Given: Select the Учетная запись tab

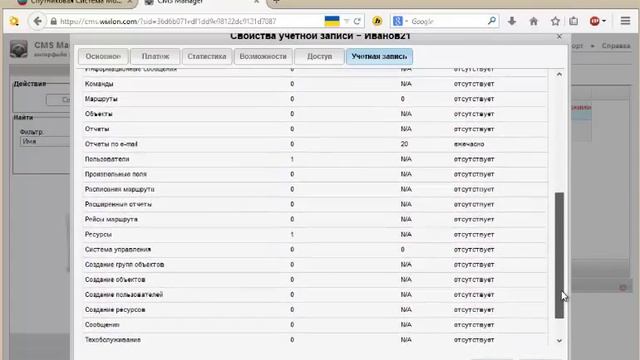Looking at the screenshot, I should click(379, 56).
